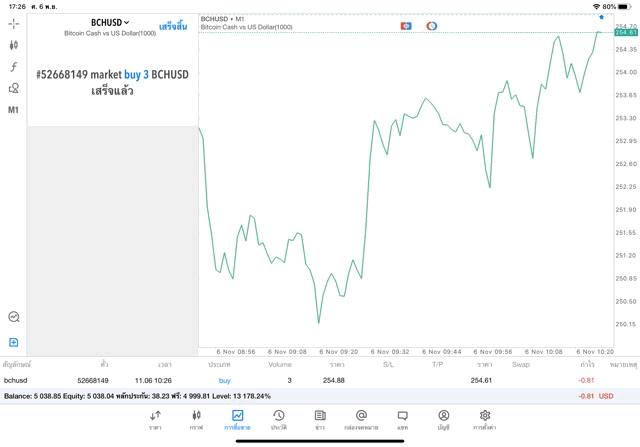Screen dimensions: 640x447
Task: Click the open price 254.88 cell
Action: (x=333, y=380)
